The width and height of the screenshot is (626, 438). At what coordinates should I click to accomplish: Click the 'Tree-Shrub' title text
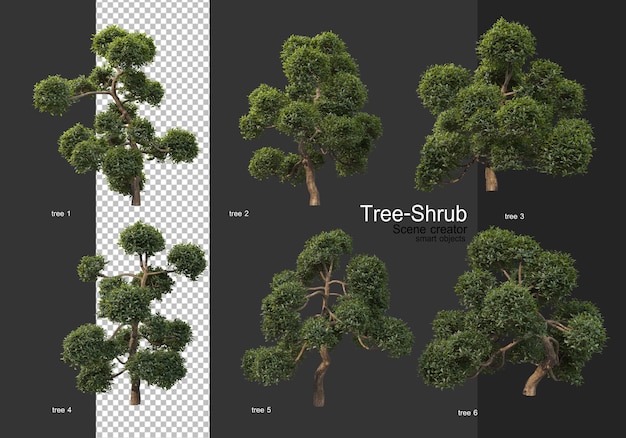(x=413, y=214)
